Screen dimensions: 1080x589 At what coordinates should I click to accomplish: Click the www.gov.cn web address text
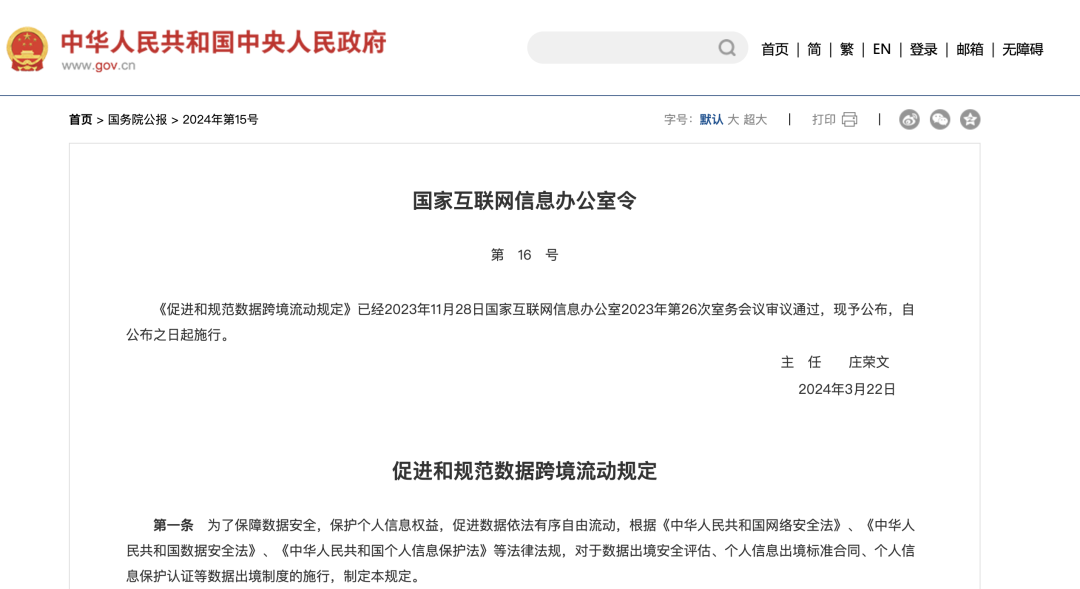pyautogui.click(x=98, y=65)
